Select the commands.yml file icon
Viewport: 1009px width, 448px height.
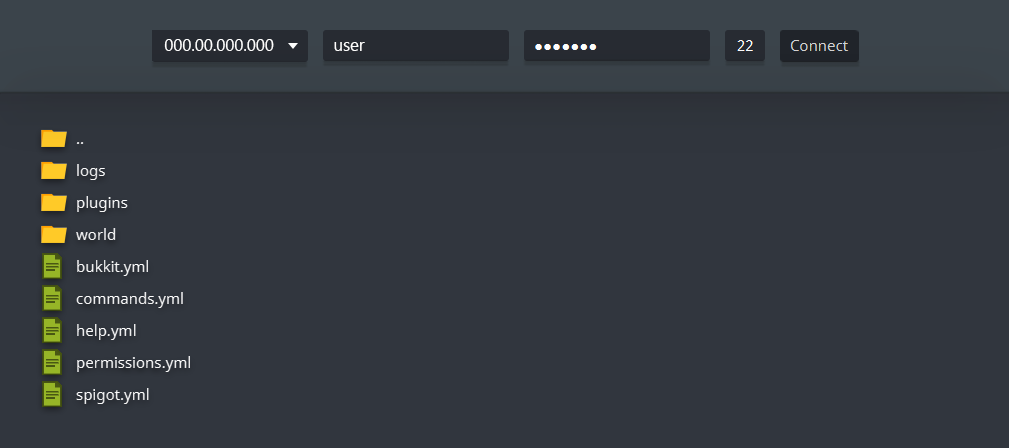52,299
